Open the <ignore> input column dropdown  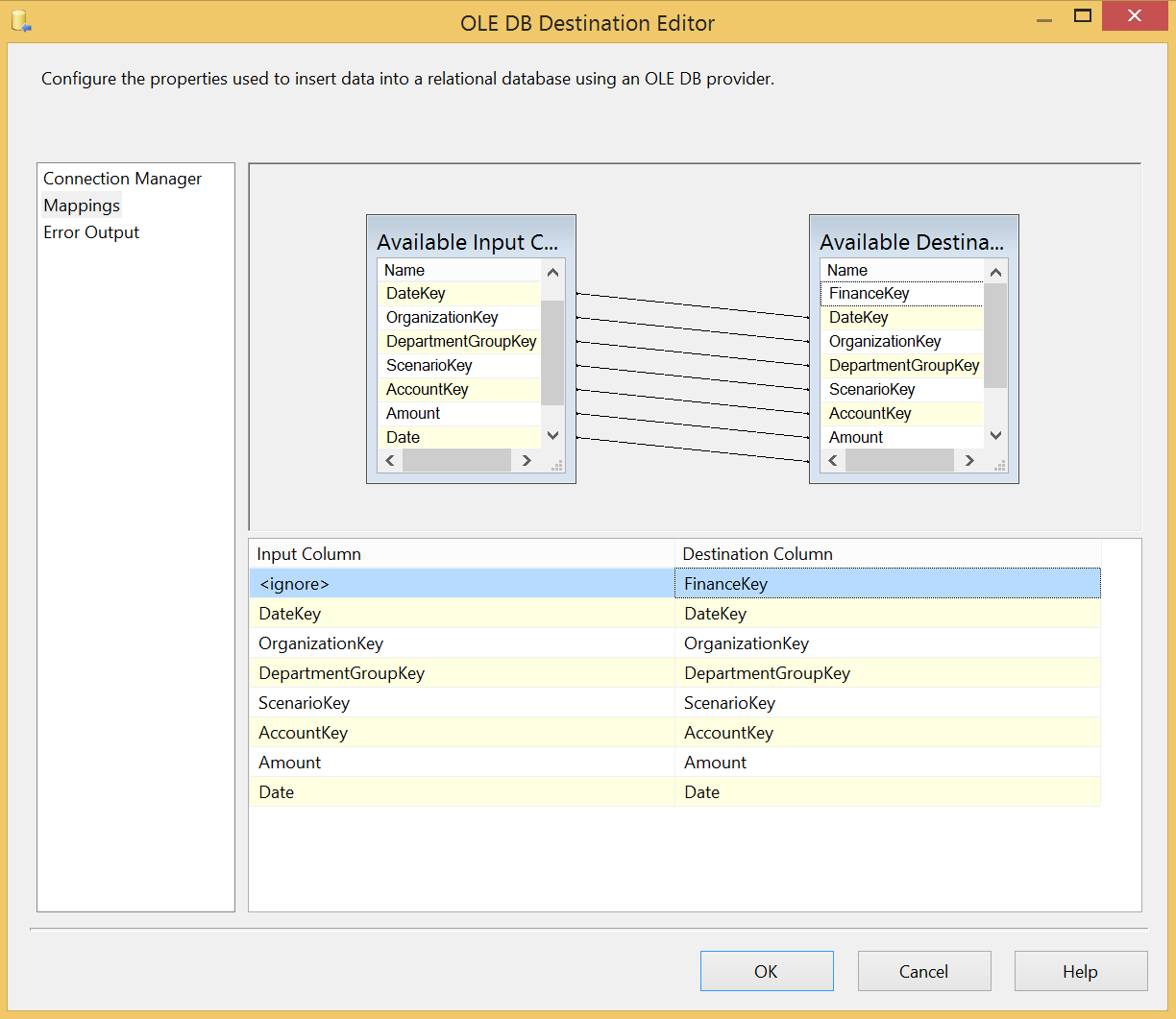(x=461, y=584)
